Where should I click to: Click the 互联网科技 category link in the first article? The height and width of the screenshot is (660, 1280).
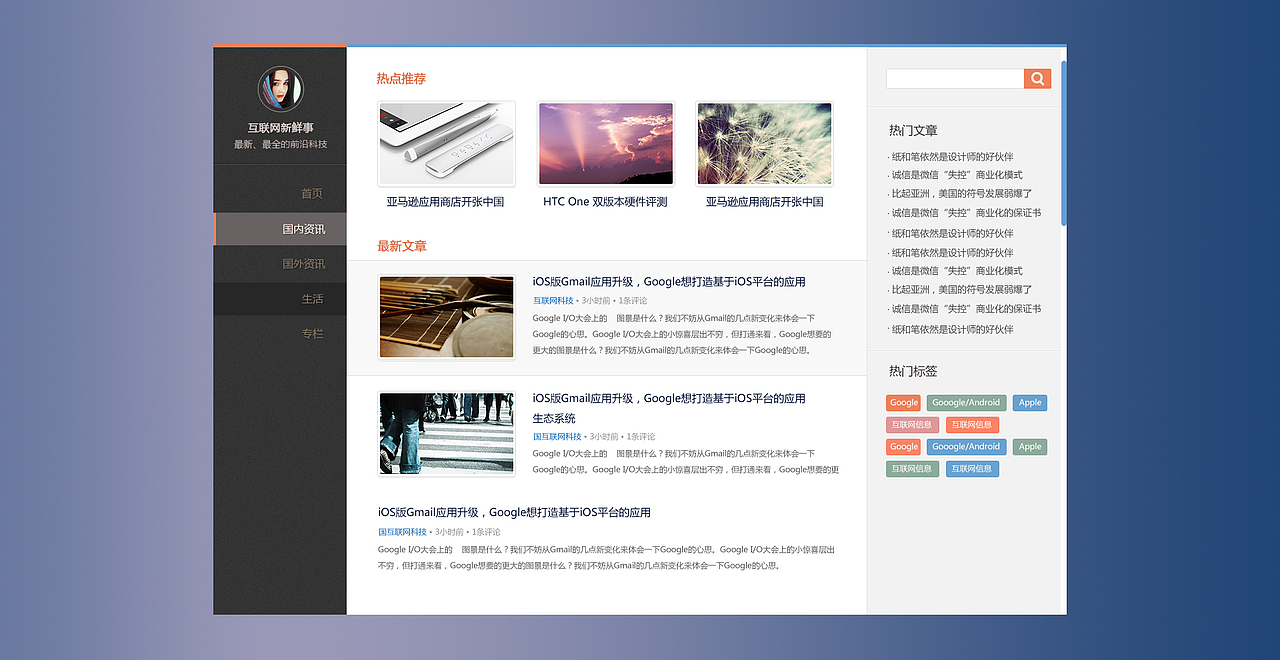[x=553, y=300]
